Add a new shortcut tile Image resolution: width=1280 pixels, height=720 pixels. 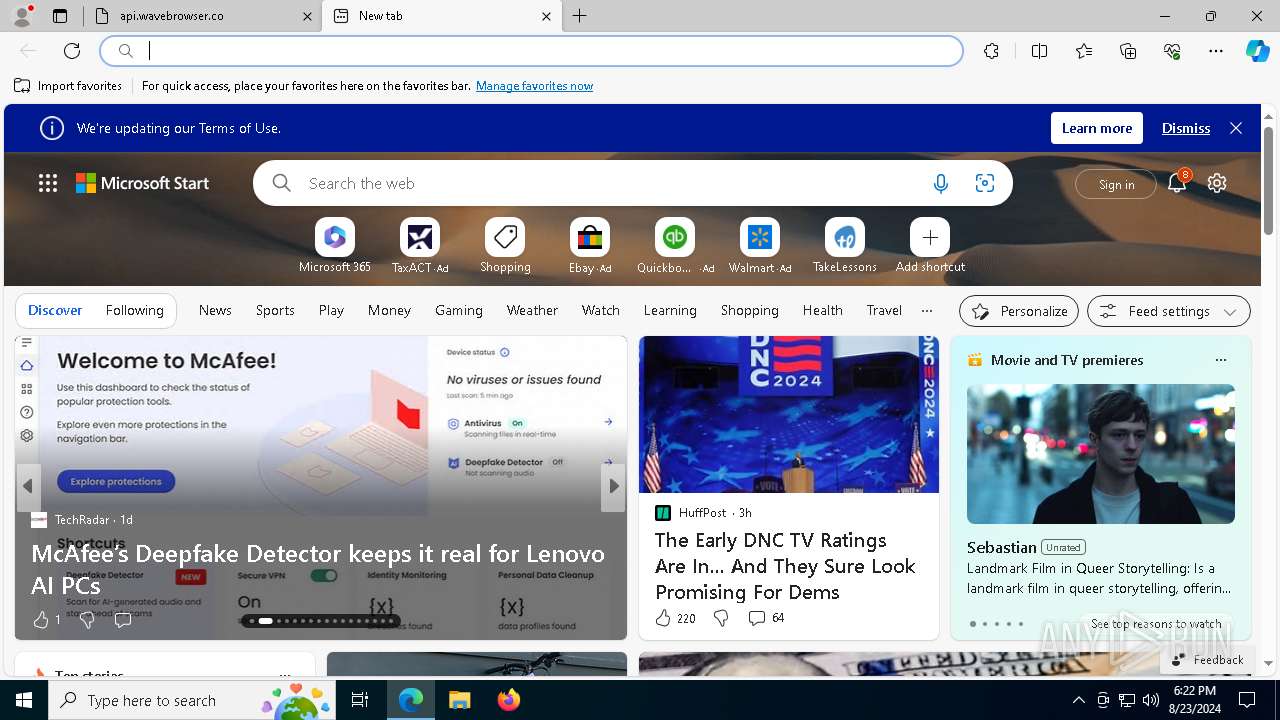(930, 245)
